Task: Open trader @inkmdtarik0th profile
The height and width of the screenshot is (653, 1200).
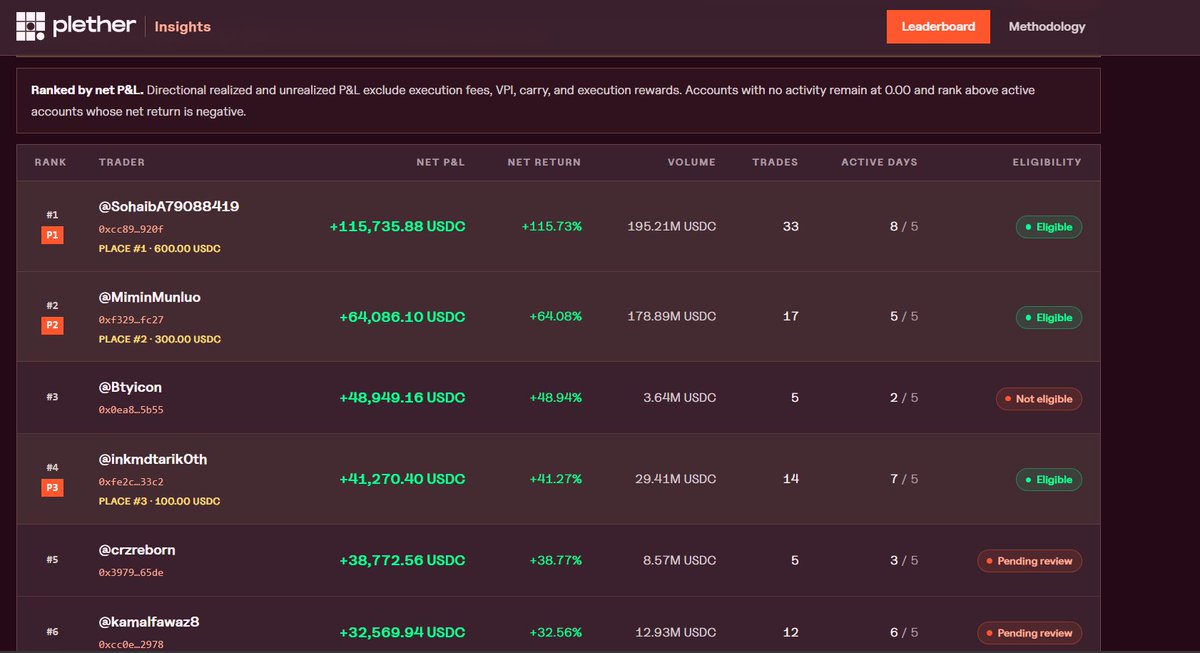Action: 152,460
